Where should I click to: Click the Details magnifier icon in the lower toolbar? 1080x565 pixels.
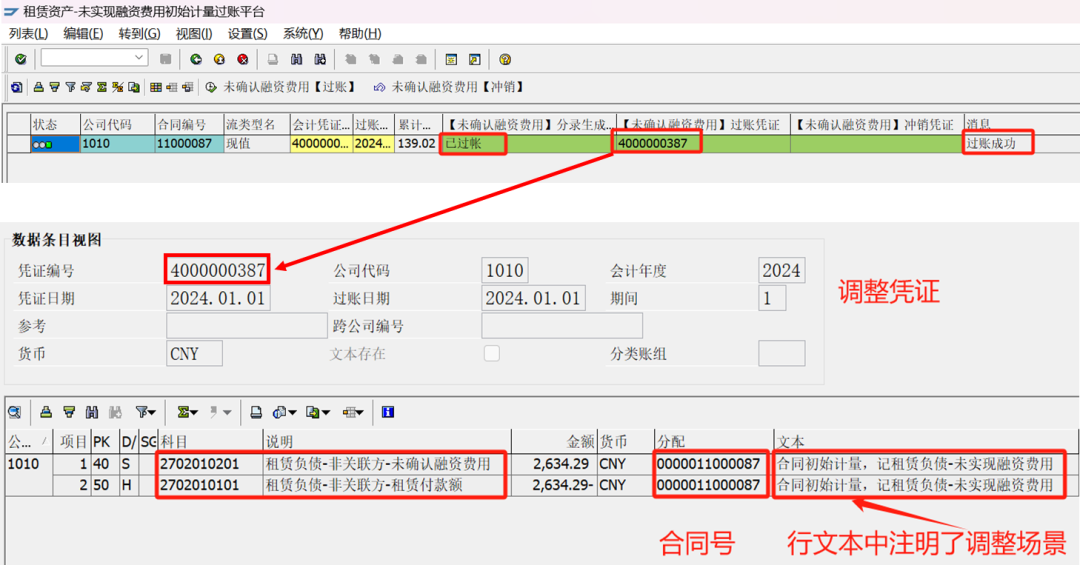(x=14, y=412)
